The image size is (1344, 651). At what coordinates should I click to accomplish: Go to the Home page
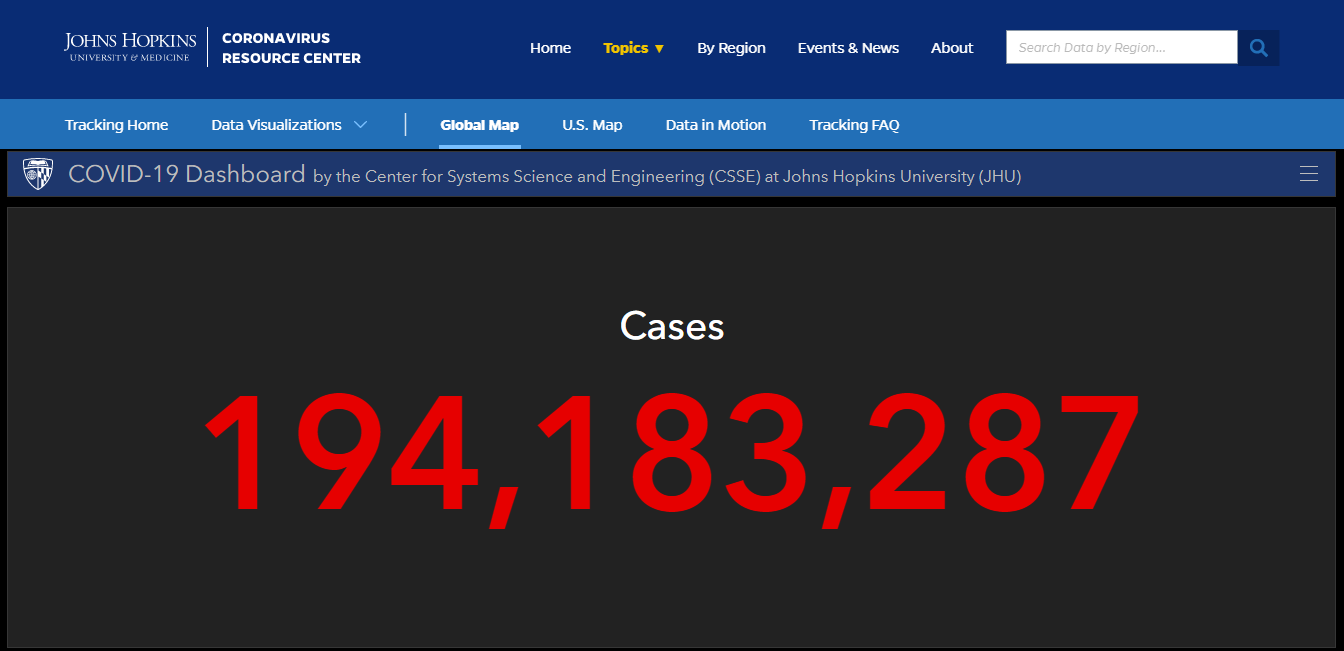(550, 48)
